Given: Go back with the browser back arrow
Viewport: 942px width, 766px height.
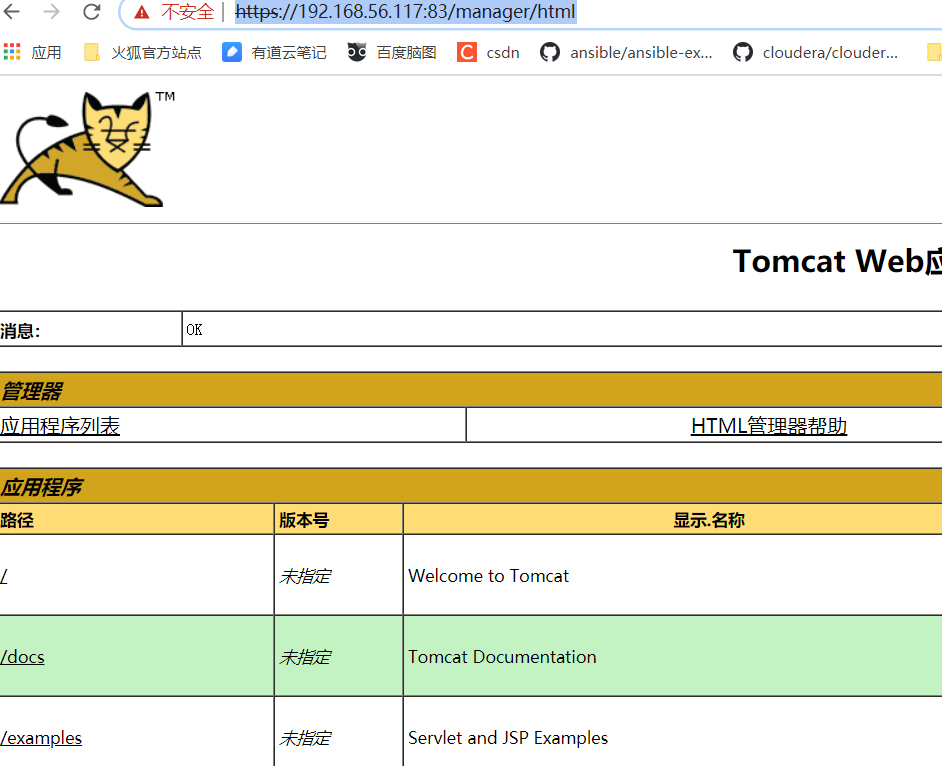Looking at the screenshot, I should click(x=11, y=11).
